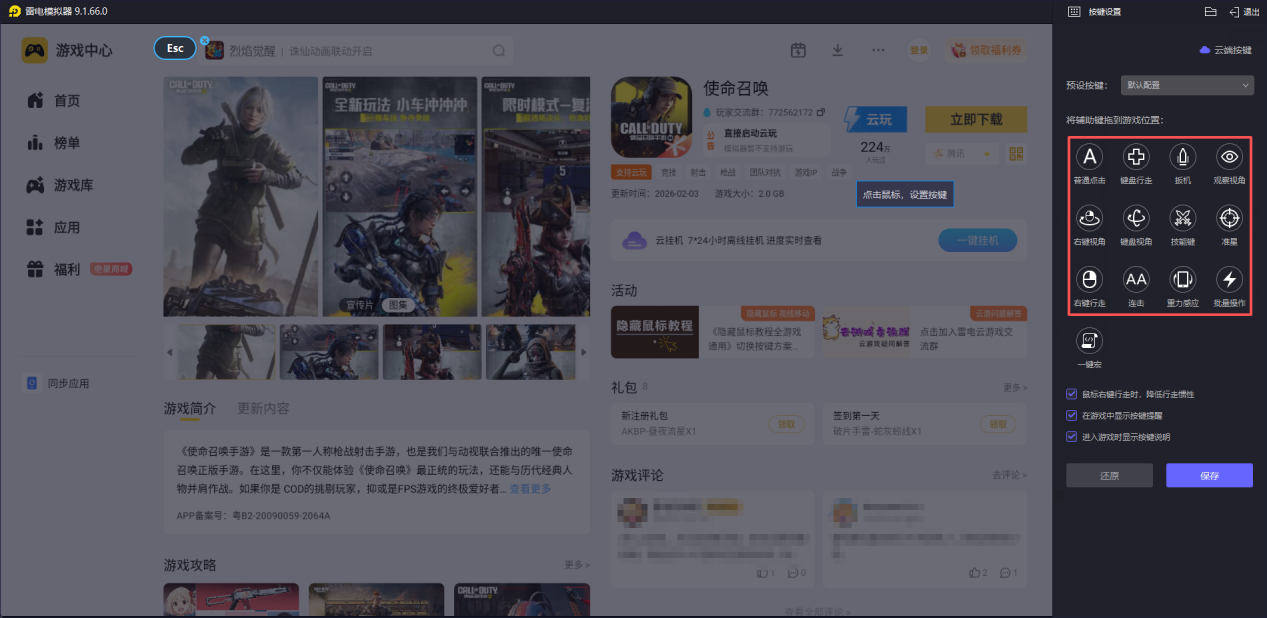The height and width of the screenshot is (618, 1267).
Task: Select the 右键行走 mouse icon
Action: click(1090, 279)
